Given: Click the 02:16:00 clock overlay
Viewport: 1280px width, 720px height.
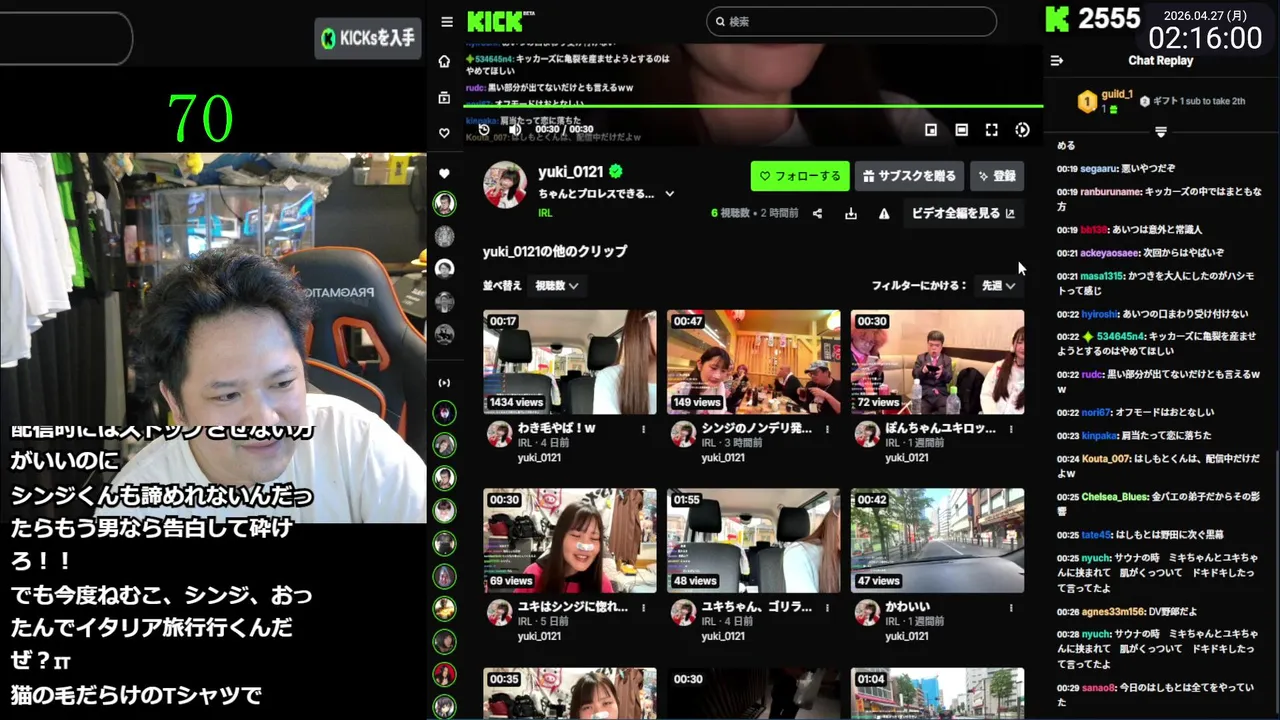Looking at the screenshot, I should click(1205, 38).
